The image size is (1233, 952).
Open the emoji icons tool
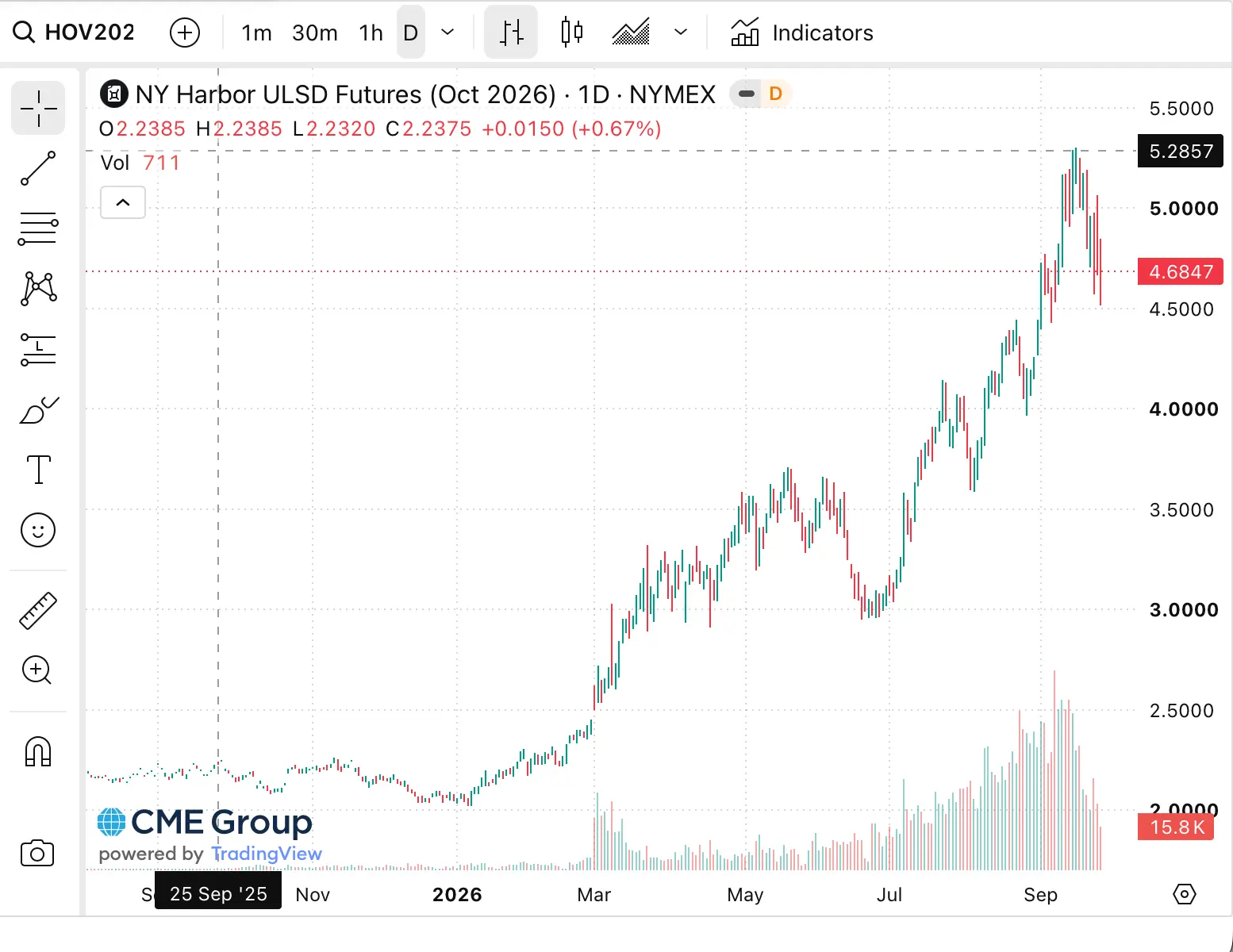[x=38, y=530]
